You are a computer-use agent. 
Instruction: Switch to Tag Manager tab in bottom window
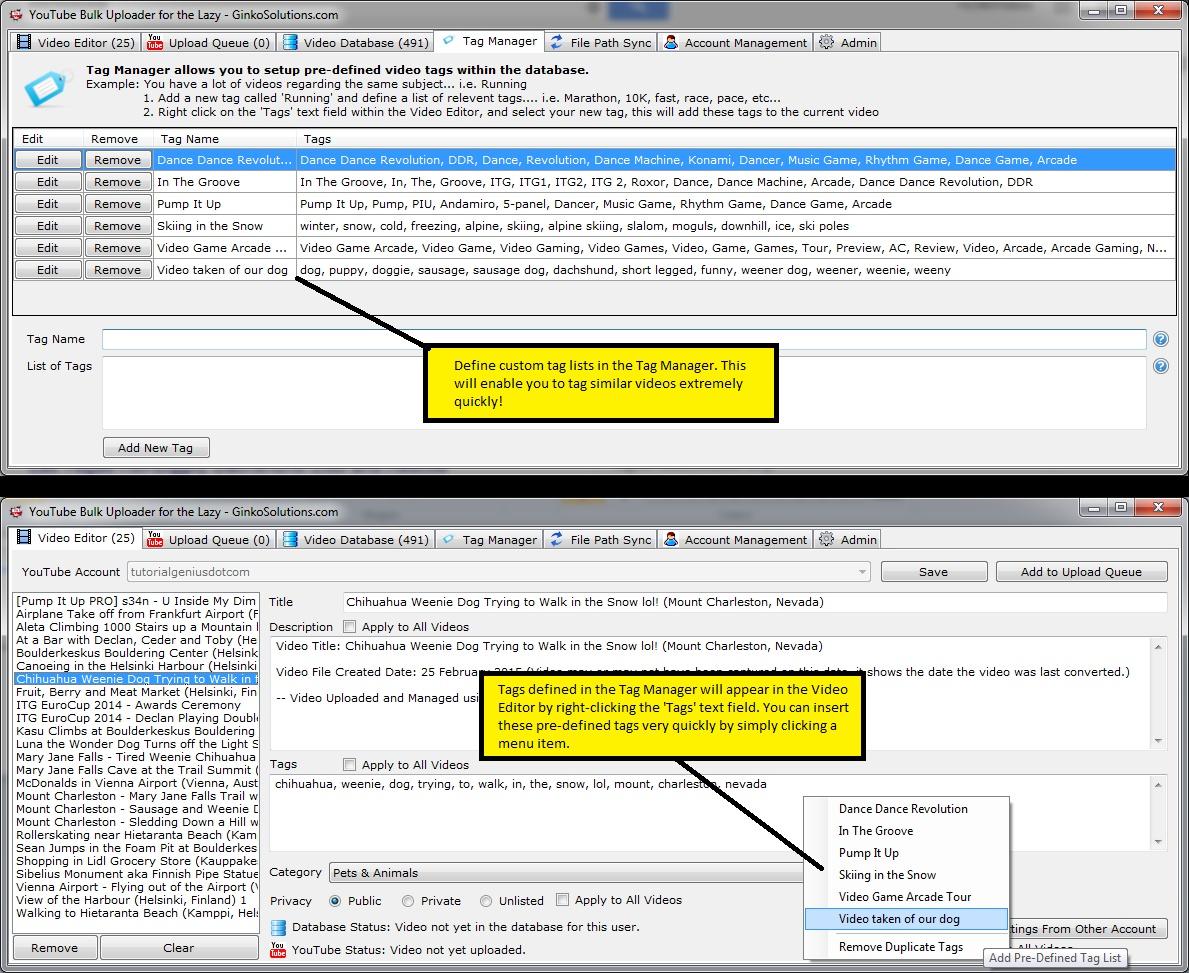pos(490,539)
